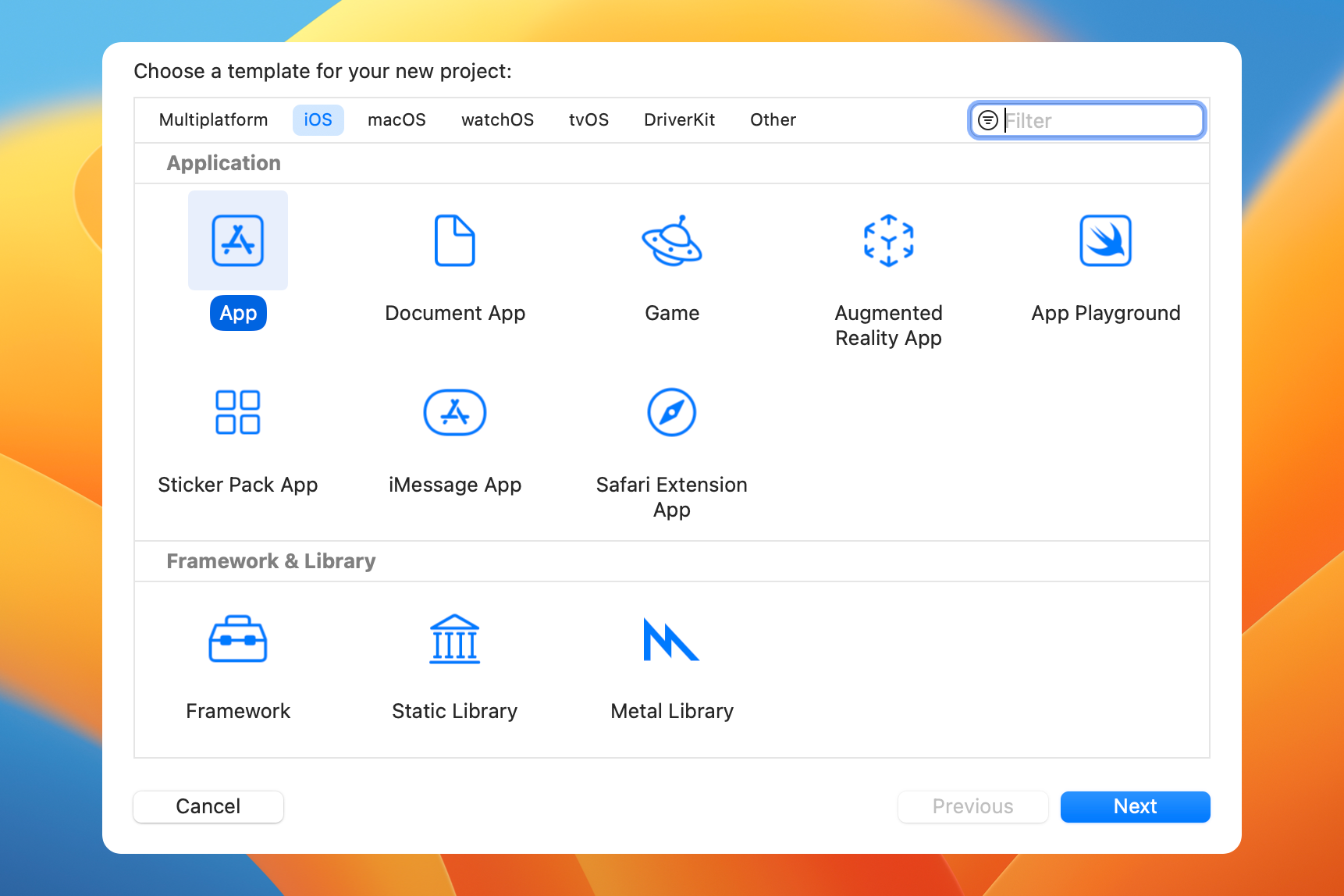Open the watchOS templates tab
The height and width of the screenshot is (896, 1344).
click(x=498, y=120)
